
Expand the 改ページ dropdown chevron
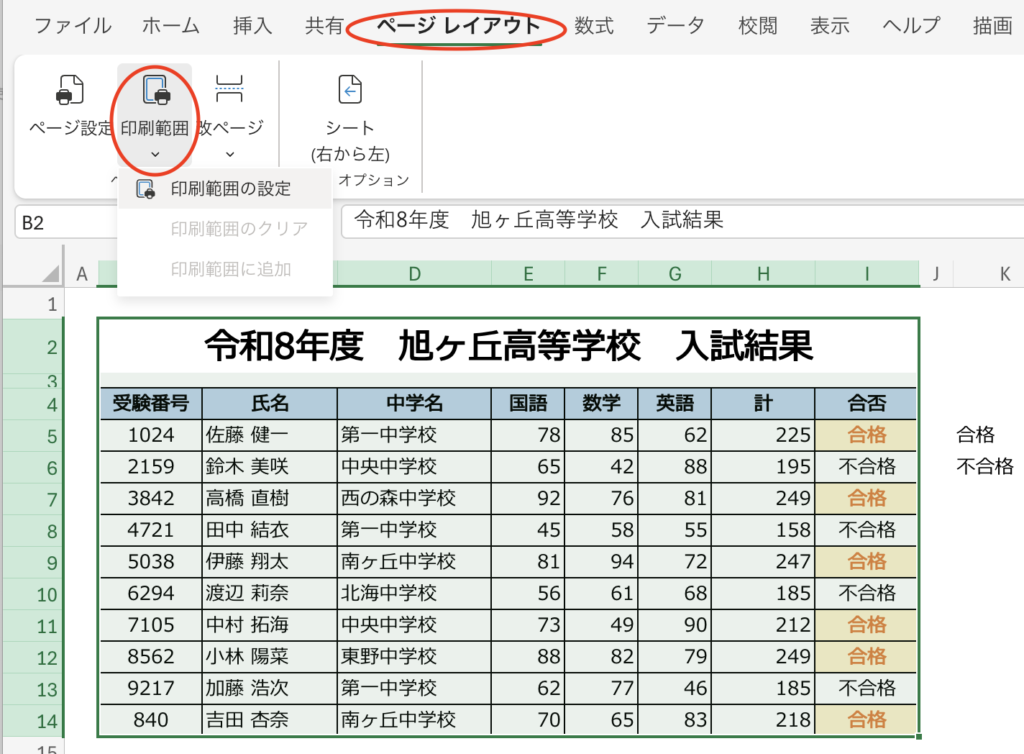click(230, 154)
